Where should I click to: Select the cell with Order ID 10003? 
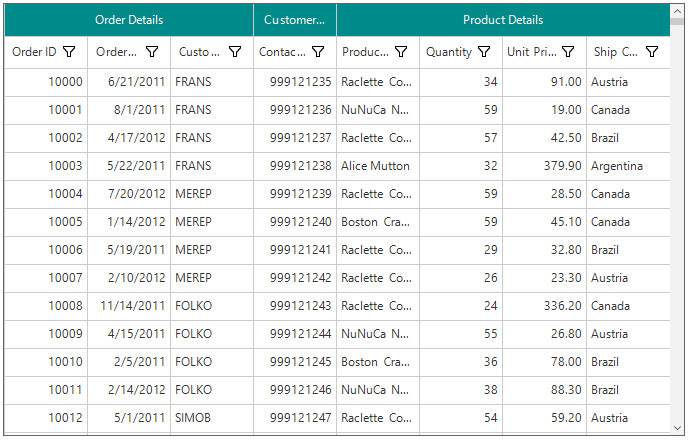[46, 166]
